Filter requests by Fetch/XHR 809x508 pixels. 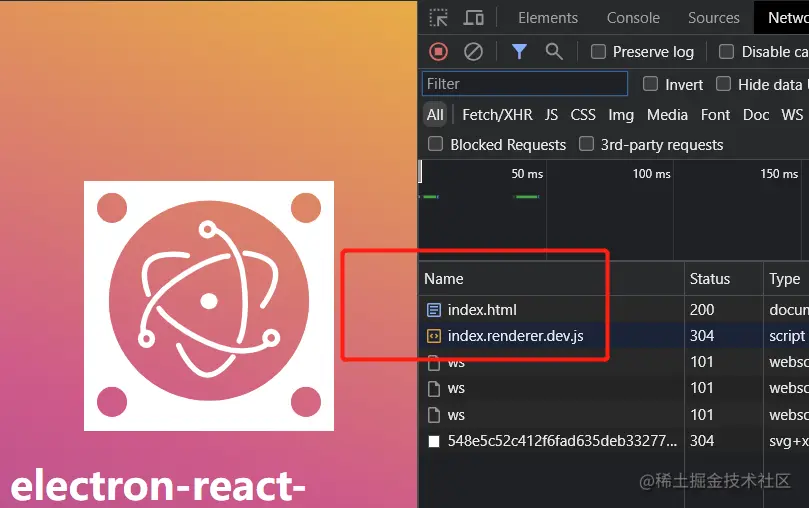[x=497, y=114]
